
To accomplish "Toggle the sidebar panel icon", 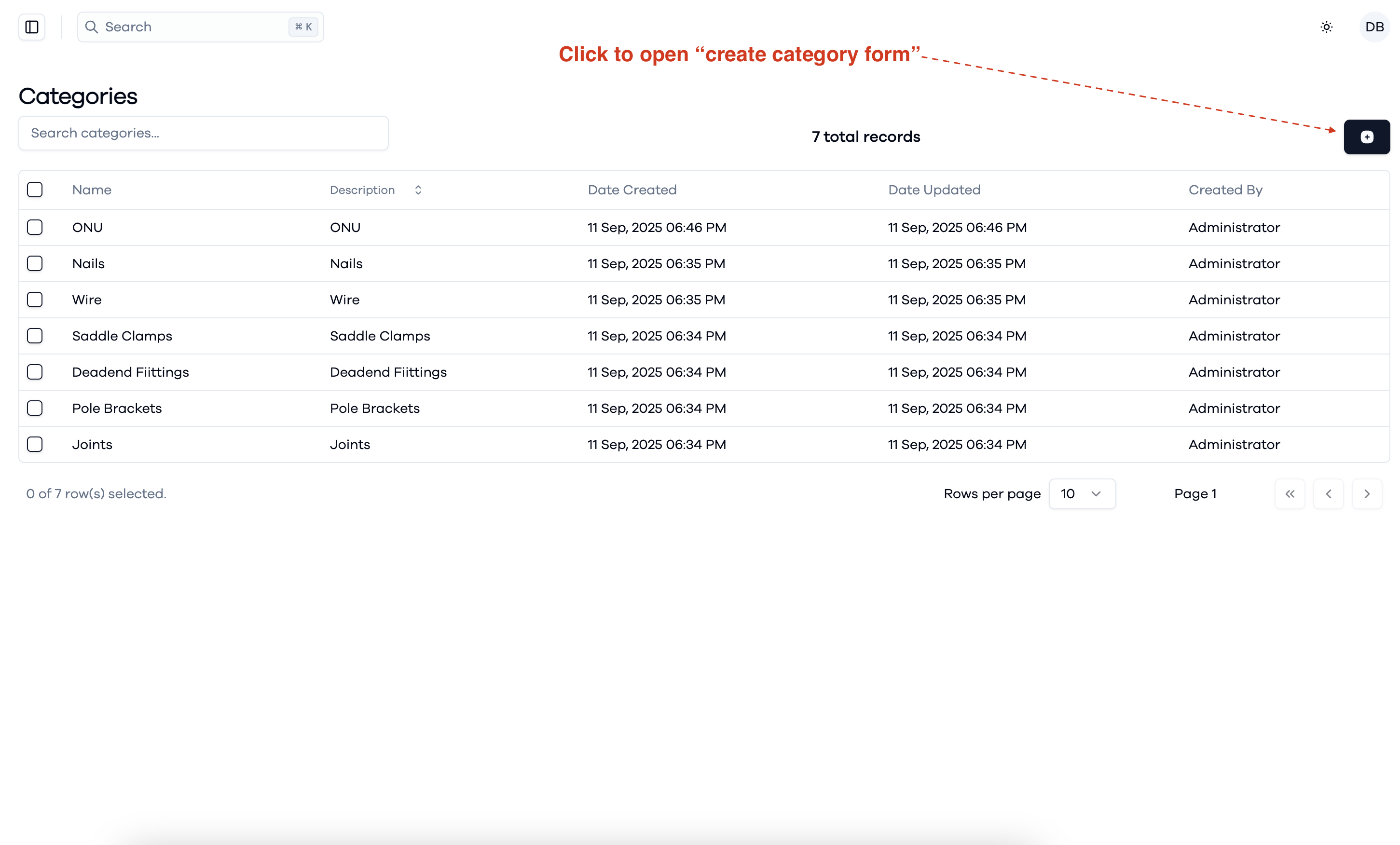I will 32,27.
